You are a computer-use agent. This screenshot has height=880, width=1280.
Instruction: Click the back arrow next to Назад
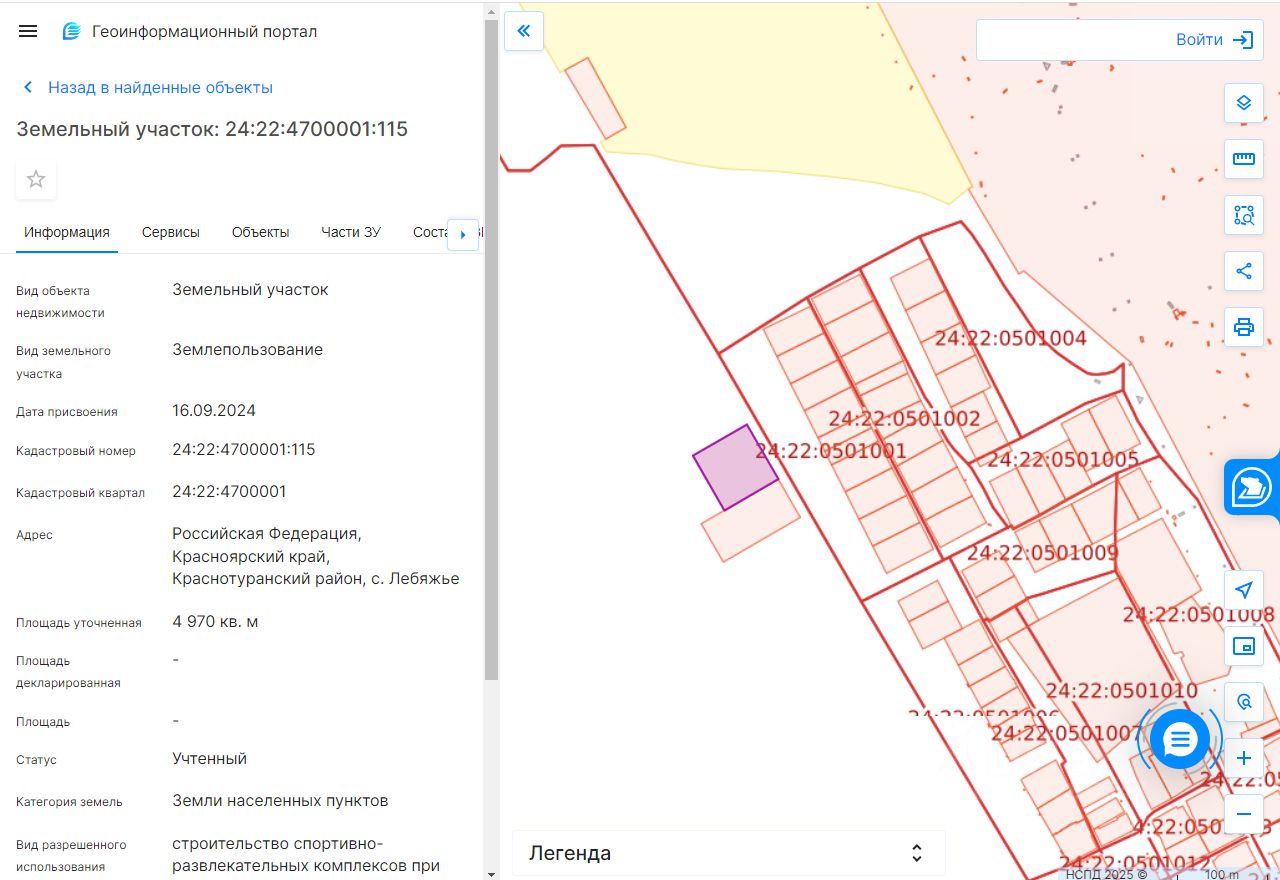28,88
